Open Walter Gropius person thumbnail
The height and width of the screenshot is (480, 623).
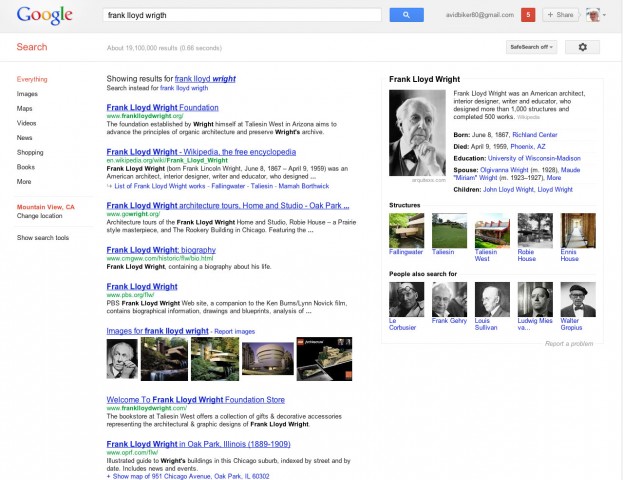pyautogui.click(x=578, y=299)
